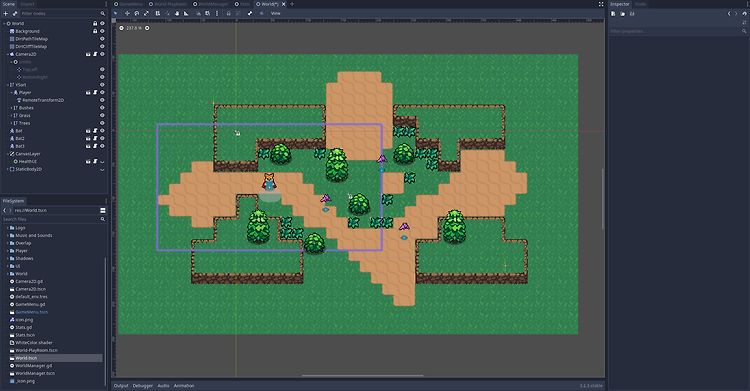The height and width of the screenshot is (391, 750).
Task: Expand the Music and Sounds folder
Action: (8, 235)
